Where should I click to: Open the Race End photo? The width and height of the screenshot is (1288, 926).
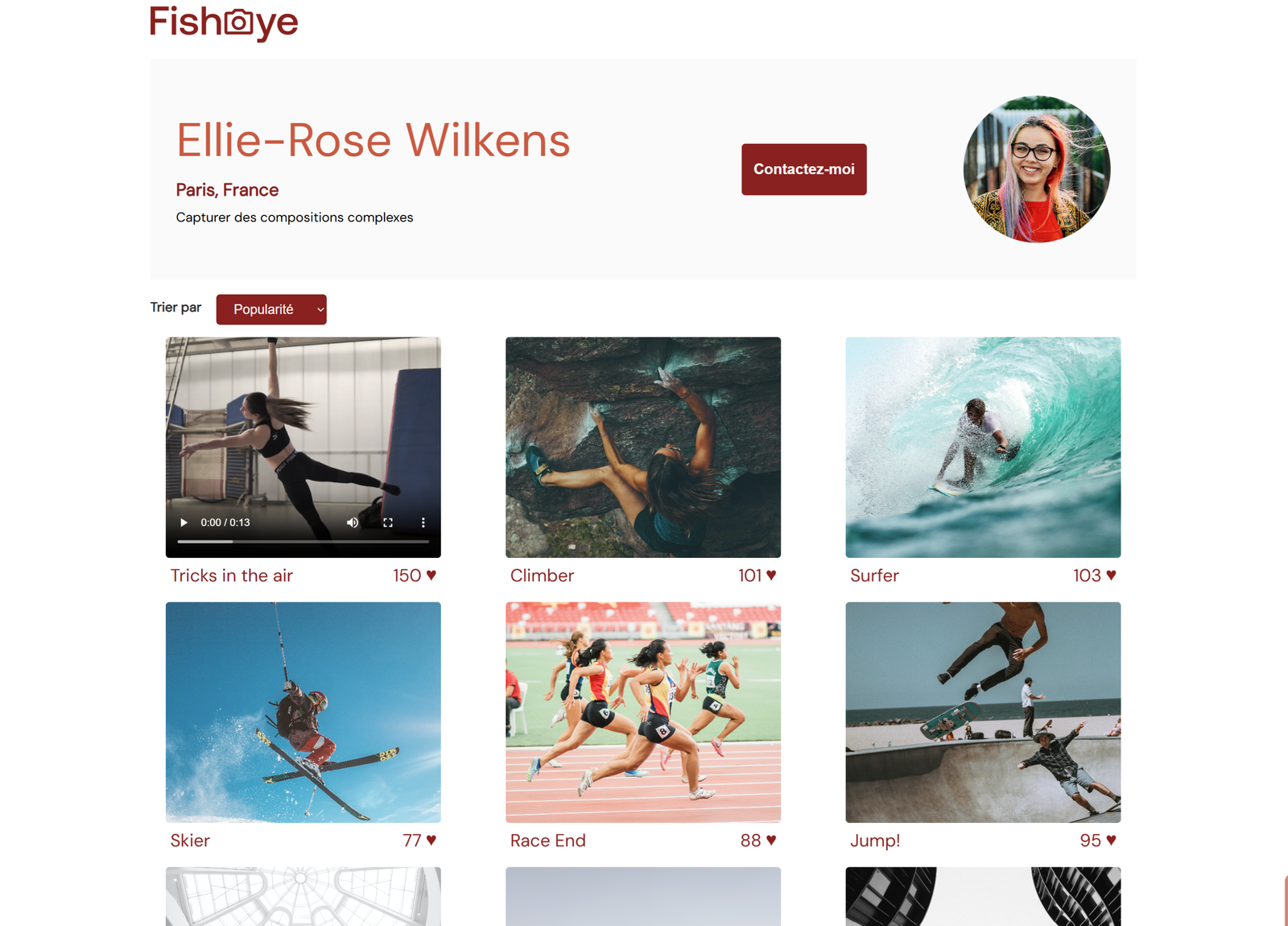(643, 713)
